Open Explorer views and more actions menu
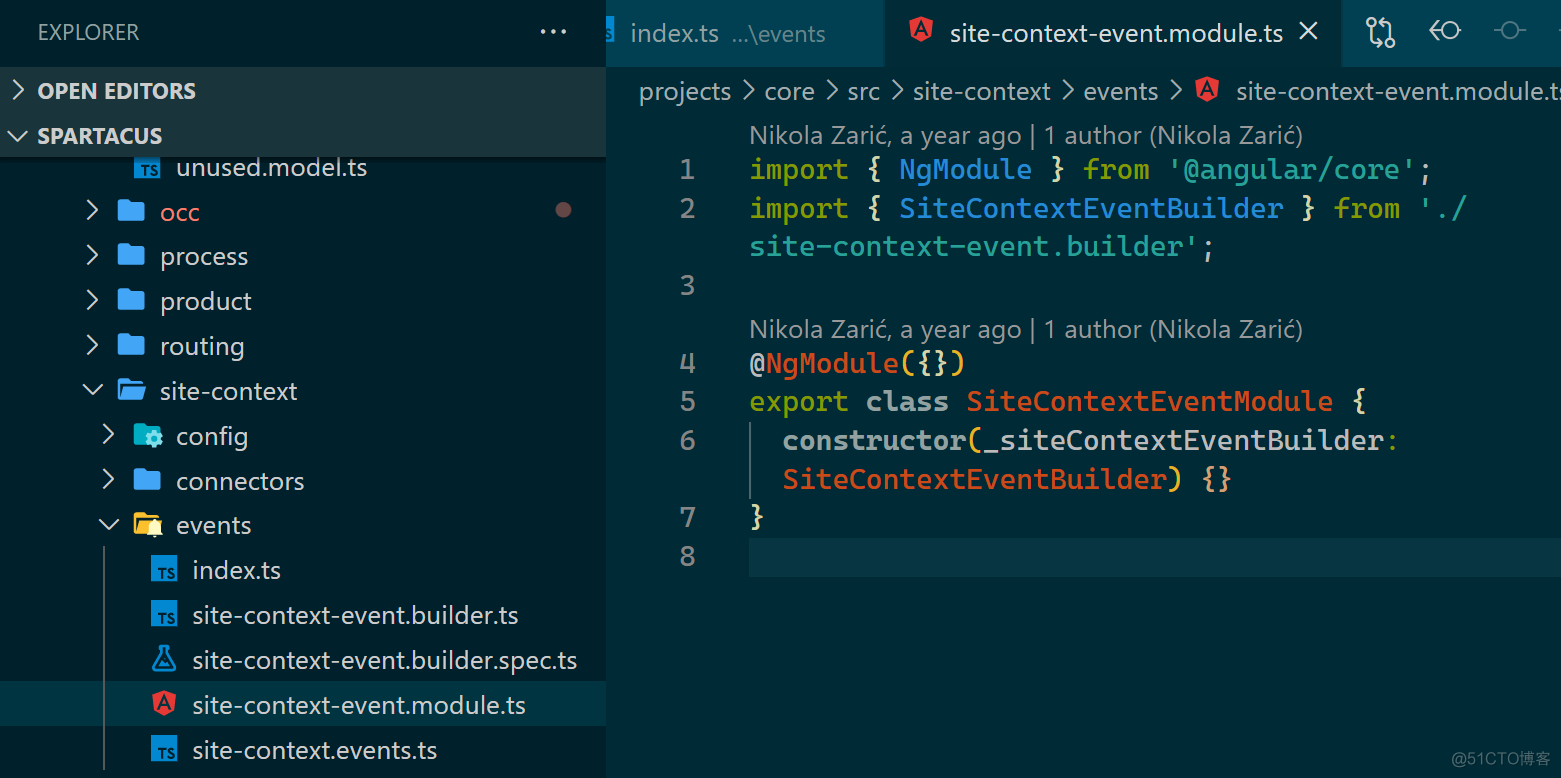The image size is (1561, 778). tap(553, 33)
